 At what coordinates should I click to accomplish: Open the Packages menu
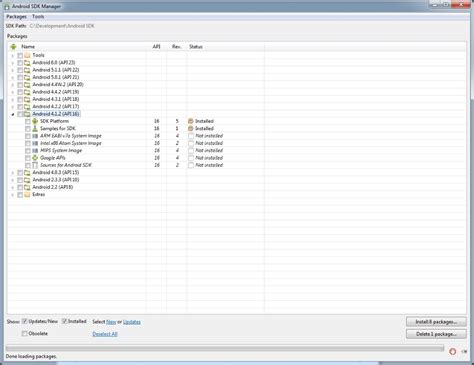[x=16, y=16]
